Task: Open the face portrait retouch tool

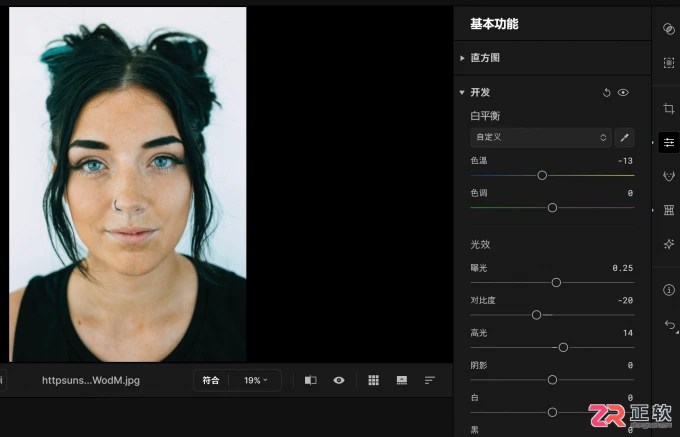Action: [669, 176]
